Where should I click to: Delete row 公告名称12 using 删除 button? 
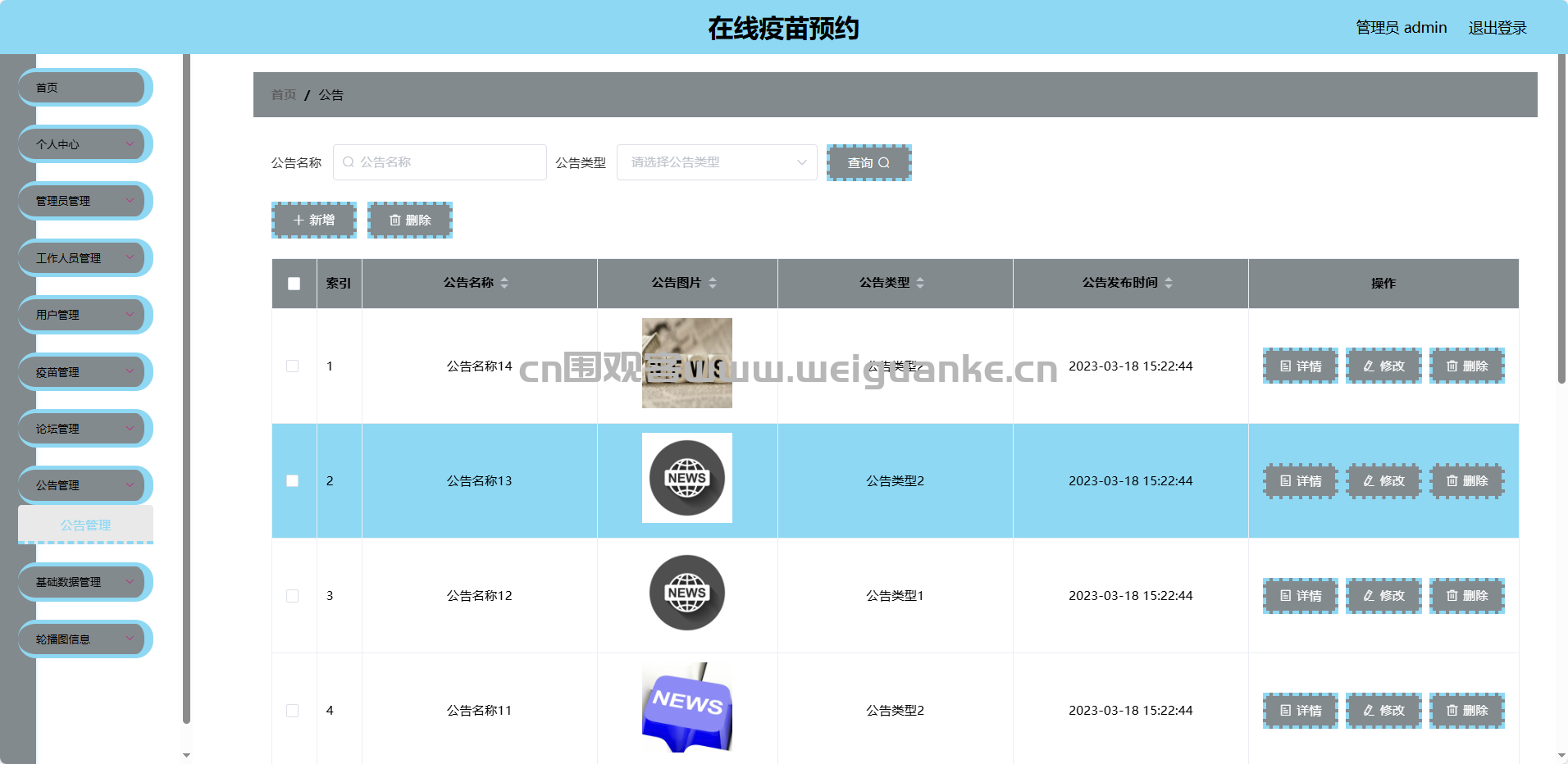(x=1466, y=596)
